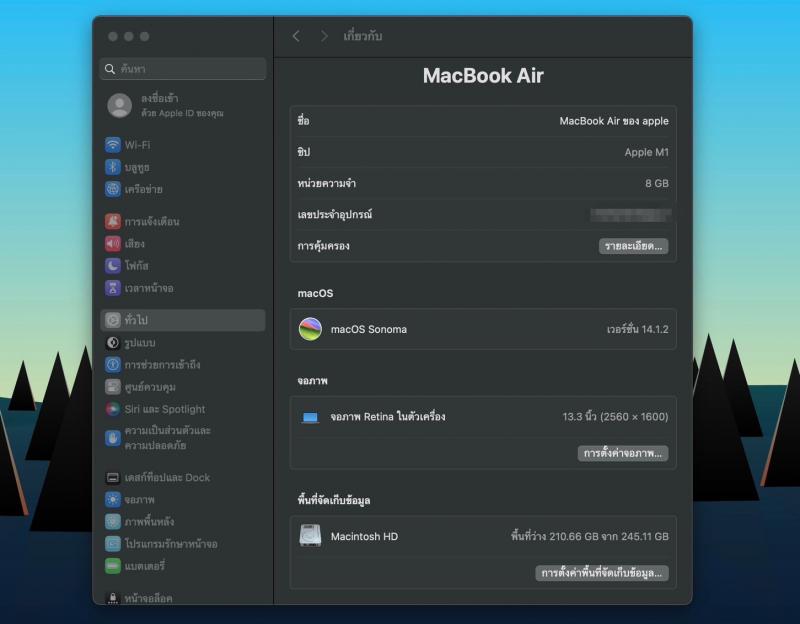
Task: Select ความเป็นส่วนตัวและความปลอดภัย label
Action: pyautogui.click(x=167, y=438)
